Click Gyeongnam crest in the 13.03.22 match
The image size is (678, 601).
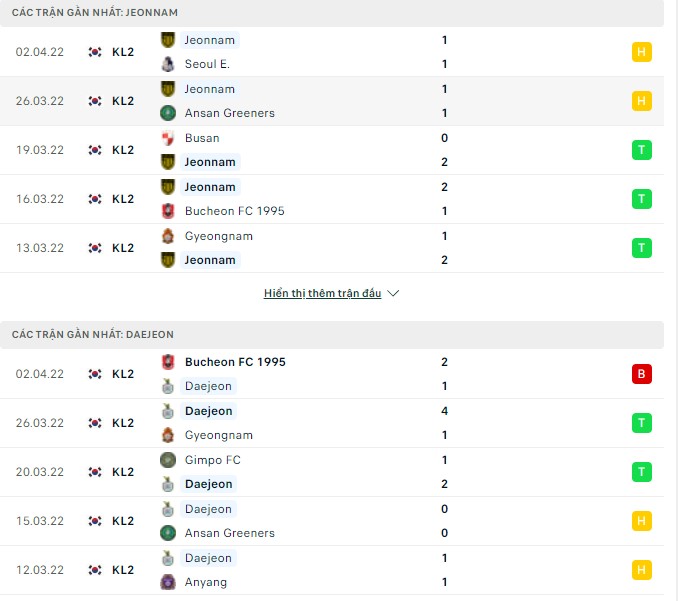tap(167, 236)
